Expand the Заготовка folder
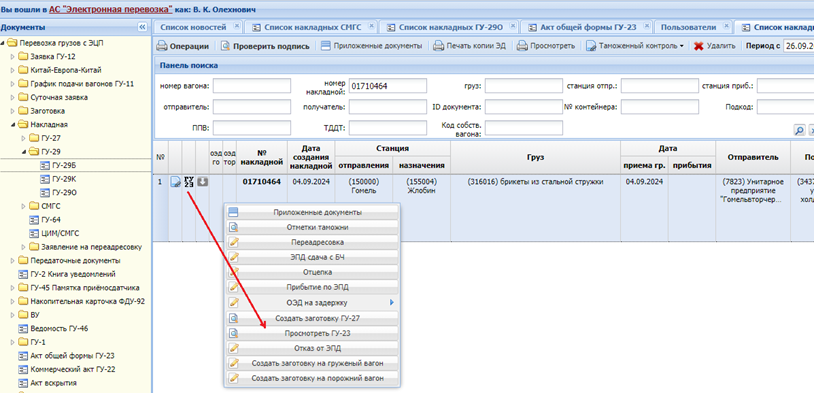 pyautogui.click(x=13, y=111)
